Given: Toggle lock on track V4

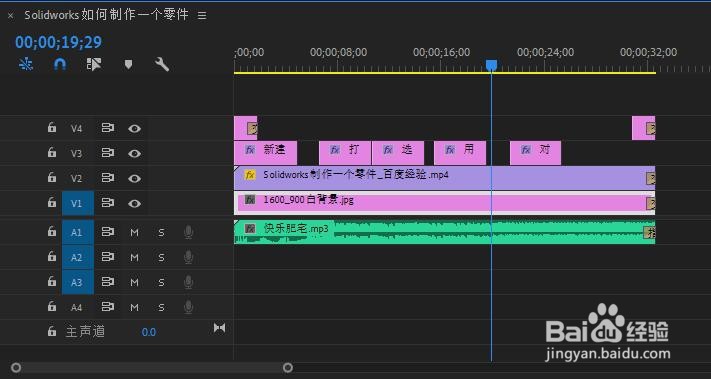Looking at the screenshot, I should (x=52, y=128).
